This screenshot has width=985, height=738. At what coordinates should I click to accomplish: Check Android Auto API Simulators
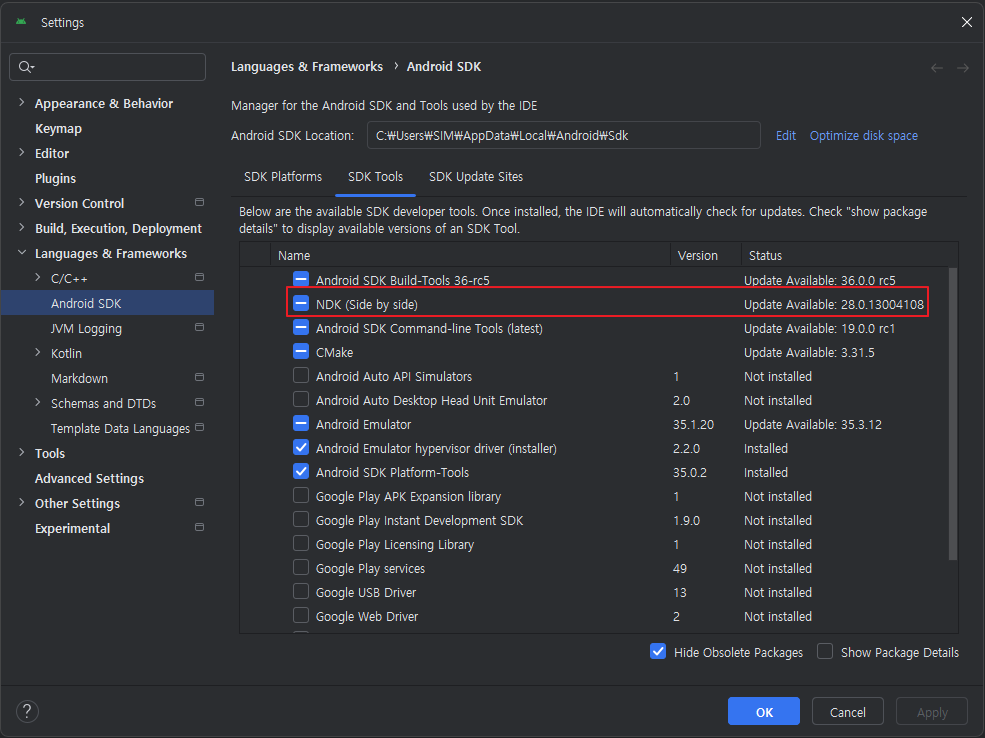pyautogui.click(x=301, y=375)
